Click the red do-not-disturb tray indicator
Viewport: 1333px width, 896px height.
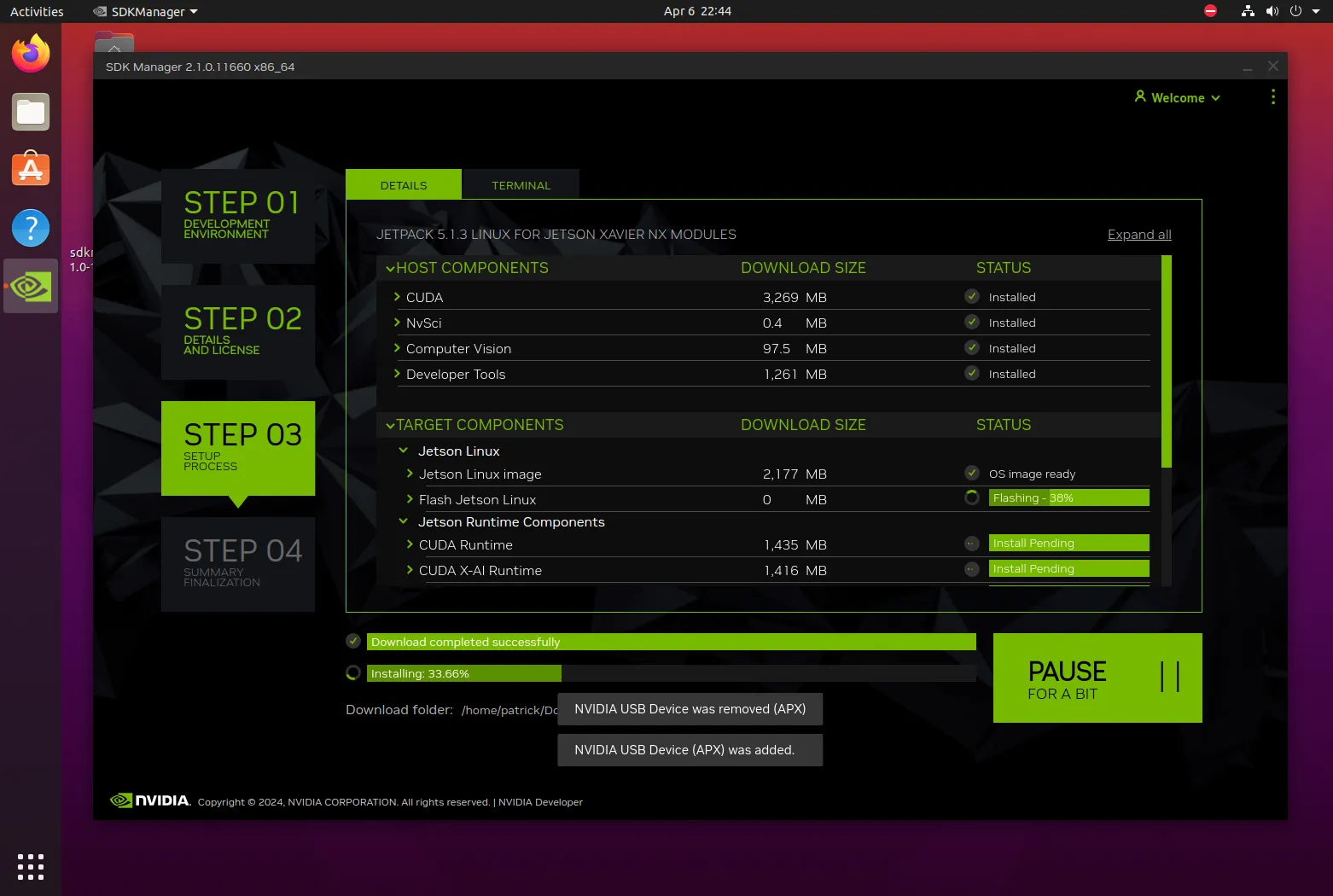pos(1210,11)
